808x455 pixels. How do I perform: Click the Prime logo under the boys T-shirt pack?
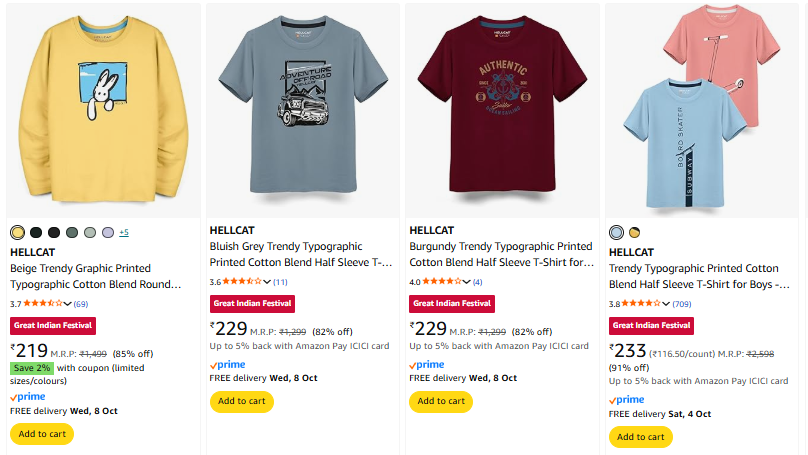click(627, 400)
